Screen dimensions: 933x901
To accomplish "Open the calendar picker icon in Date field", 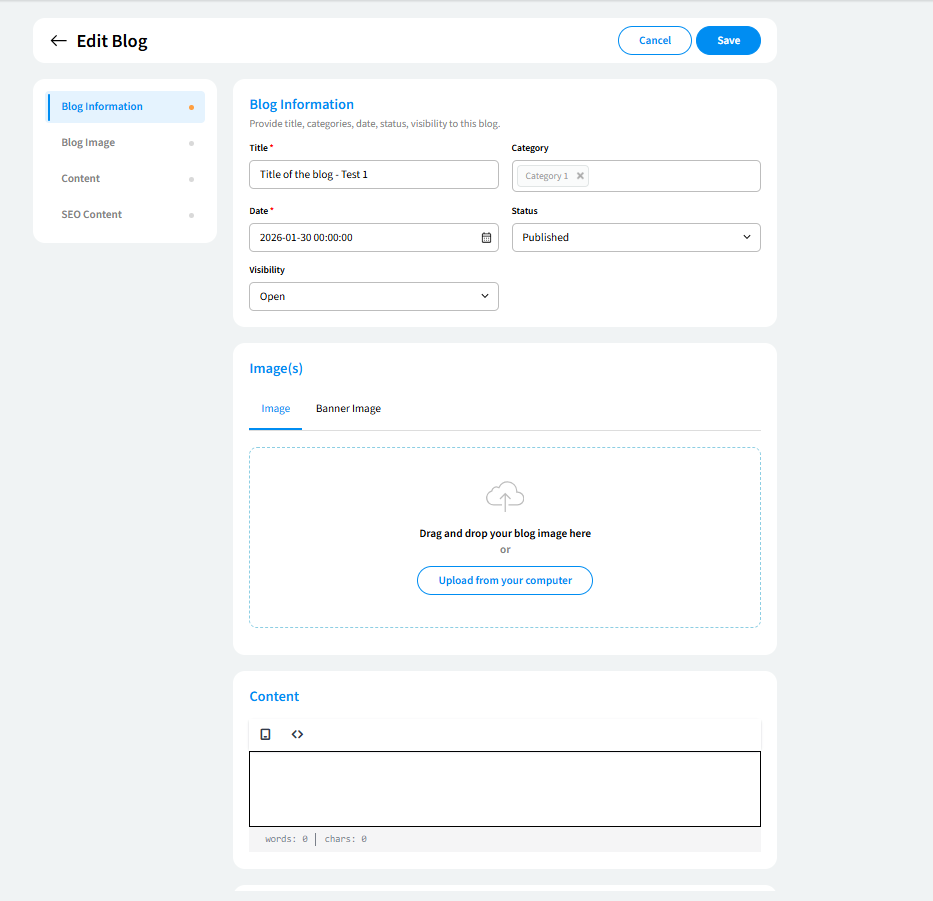I will tap(486, 238).
